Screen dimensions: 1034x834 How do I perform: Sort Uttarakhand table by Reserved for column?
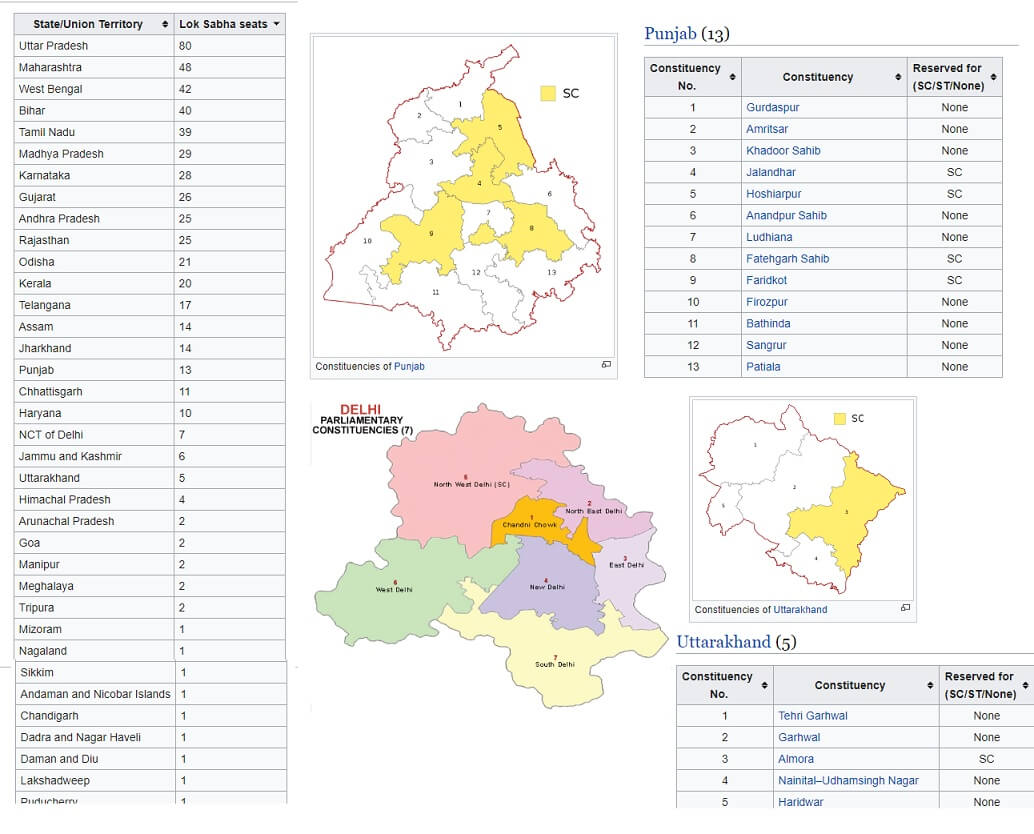tap(1024, 685)
